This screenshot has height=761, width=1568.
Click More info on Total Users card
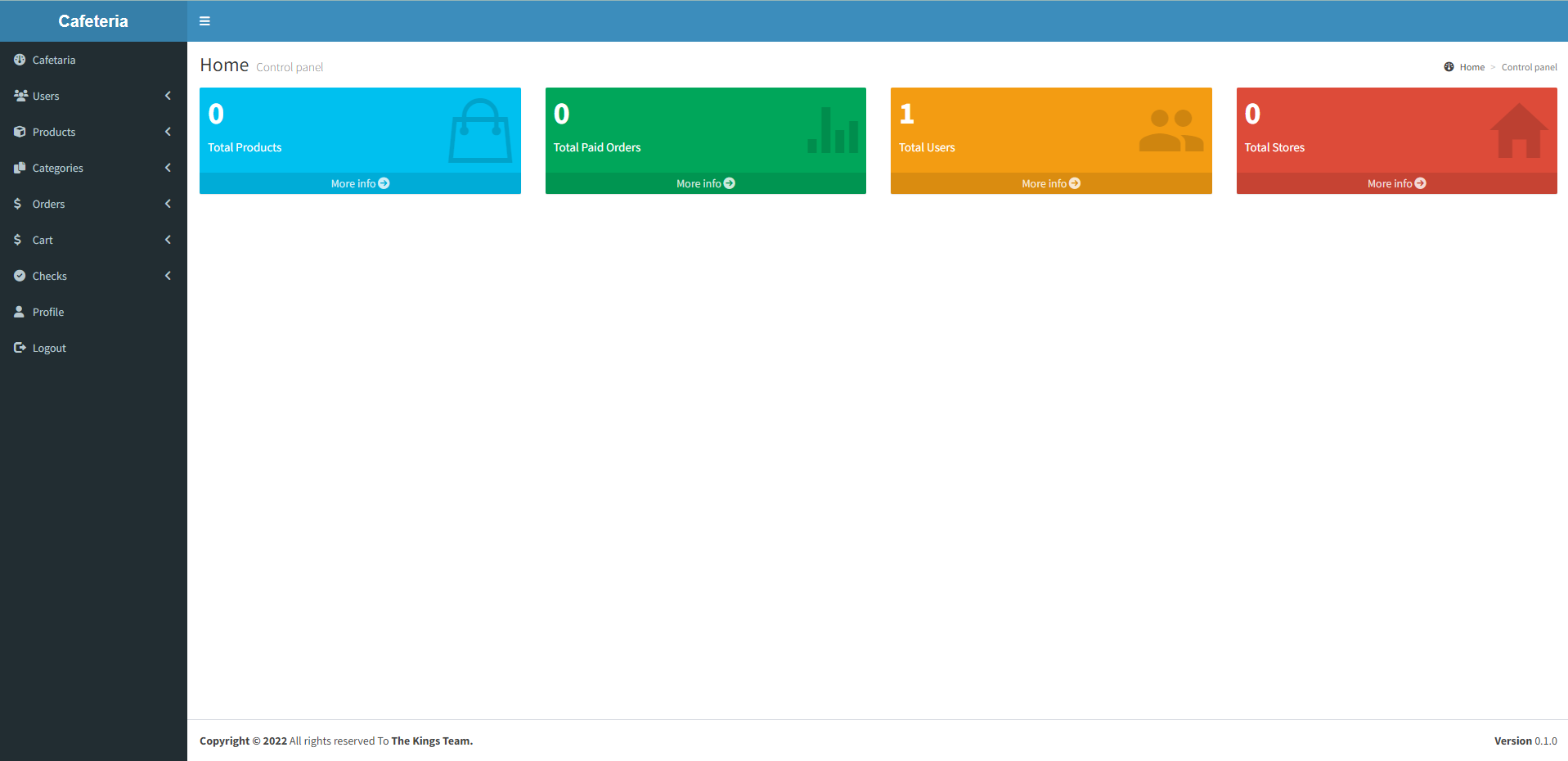tap(1050, 182)
